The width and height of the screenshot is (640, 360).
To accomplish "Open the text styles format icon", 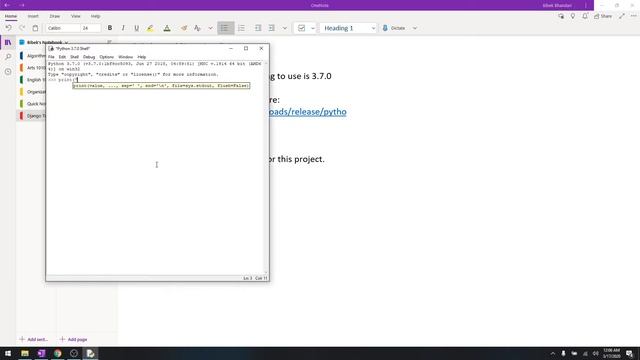I will coord(198,28).
